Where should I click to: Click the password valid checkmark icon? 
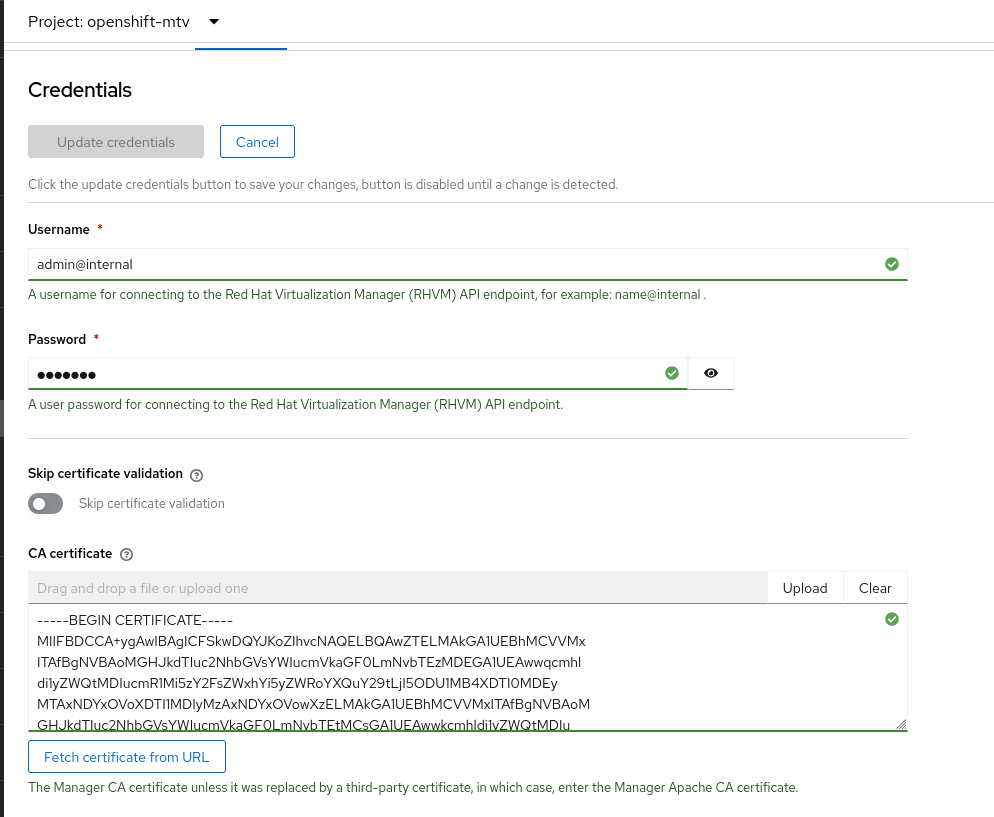coord(672,373)
